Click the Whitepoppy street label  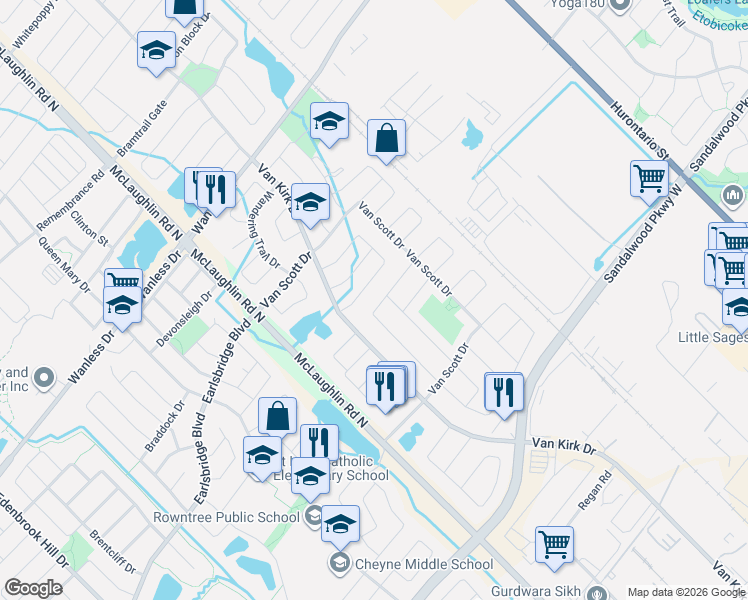click(x=34, y=24)
